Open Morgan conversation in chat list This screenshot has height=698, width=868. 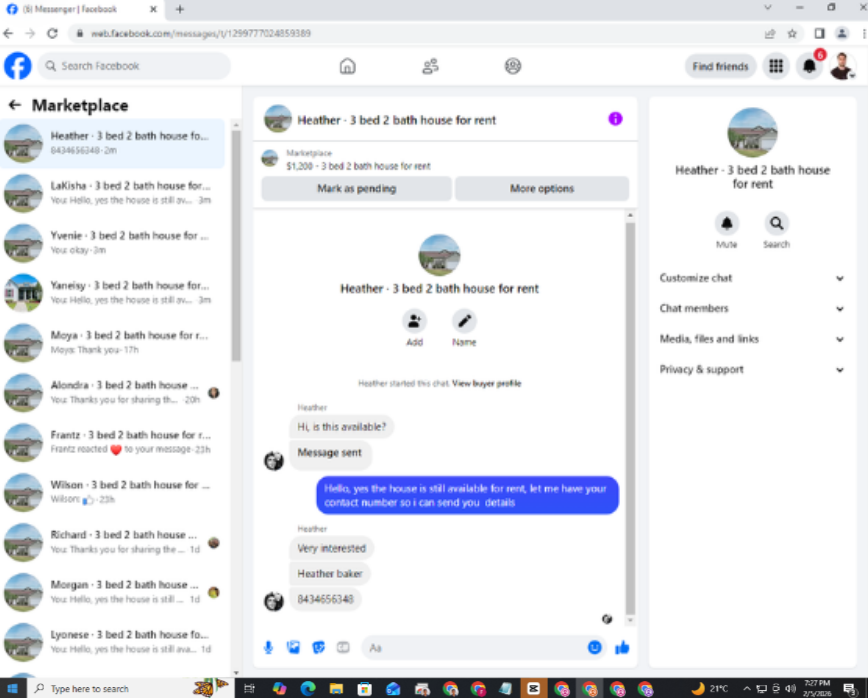point(113,591)
